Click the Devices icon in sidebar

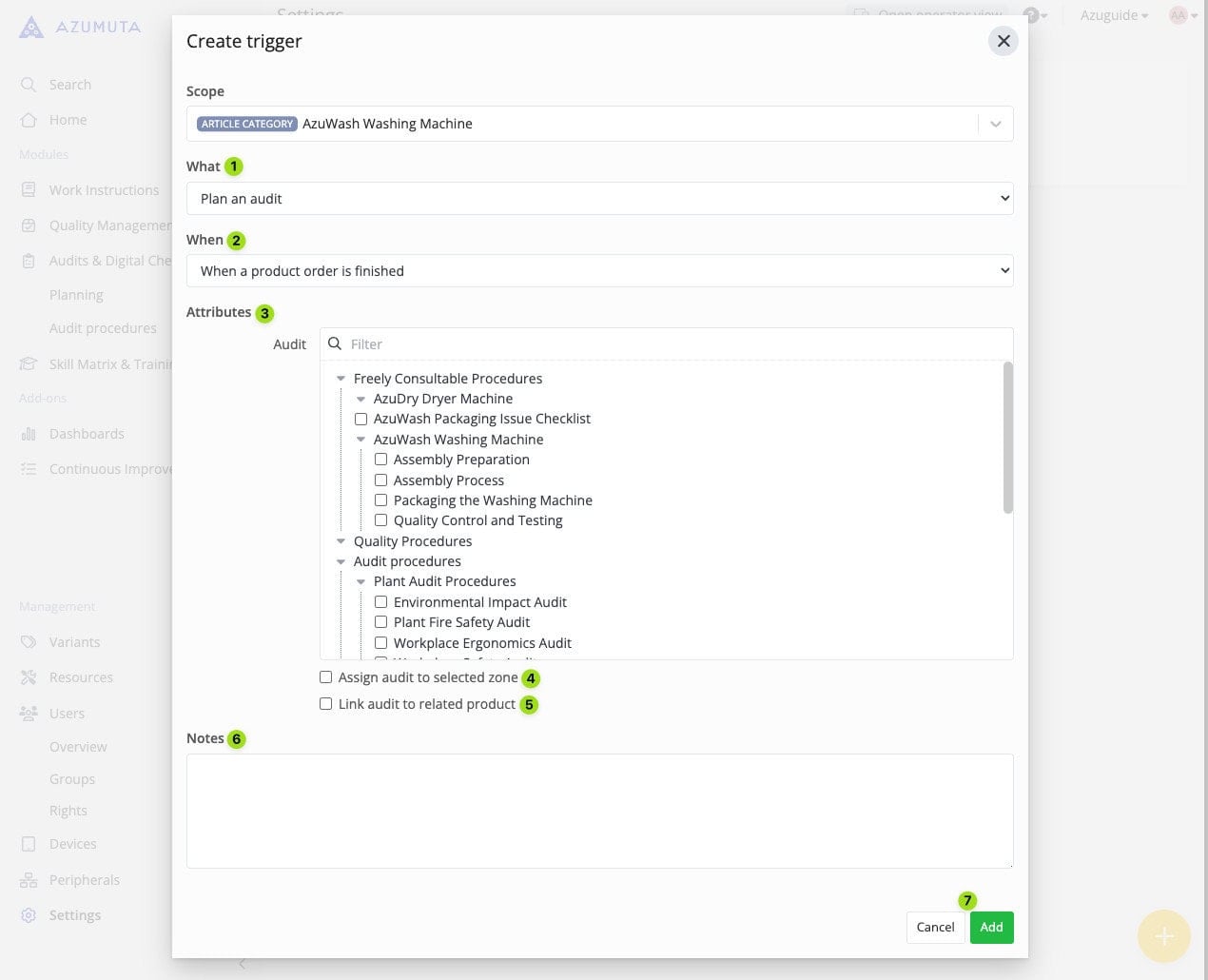tap(29, 844)
